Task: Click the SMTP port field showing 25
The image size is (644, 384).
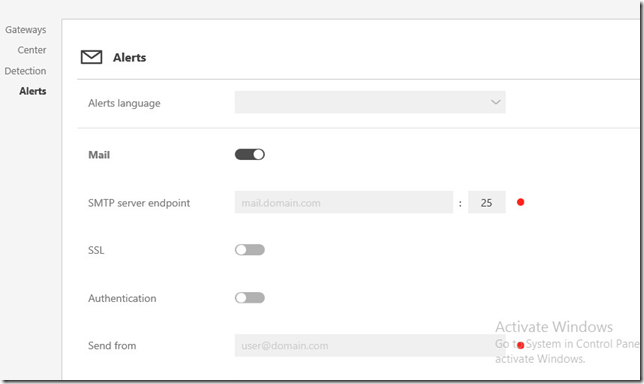Action: [x=487, y=202]
